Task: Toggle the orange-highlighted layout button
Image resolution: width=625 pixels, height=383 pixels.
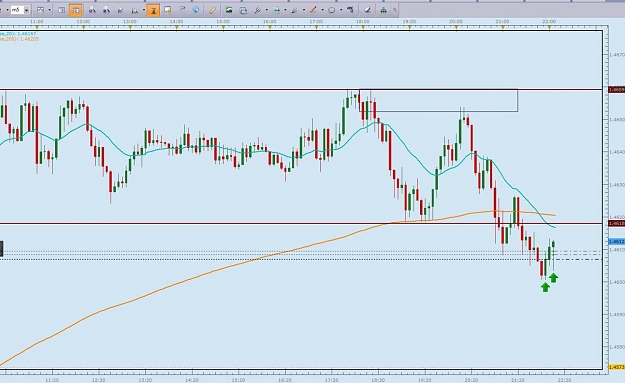Action: coord(75,10)
